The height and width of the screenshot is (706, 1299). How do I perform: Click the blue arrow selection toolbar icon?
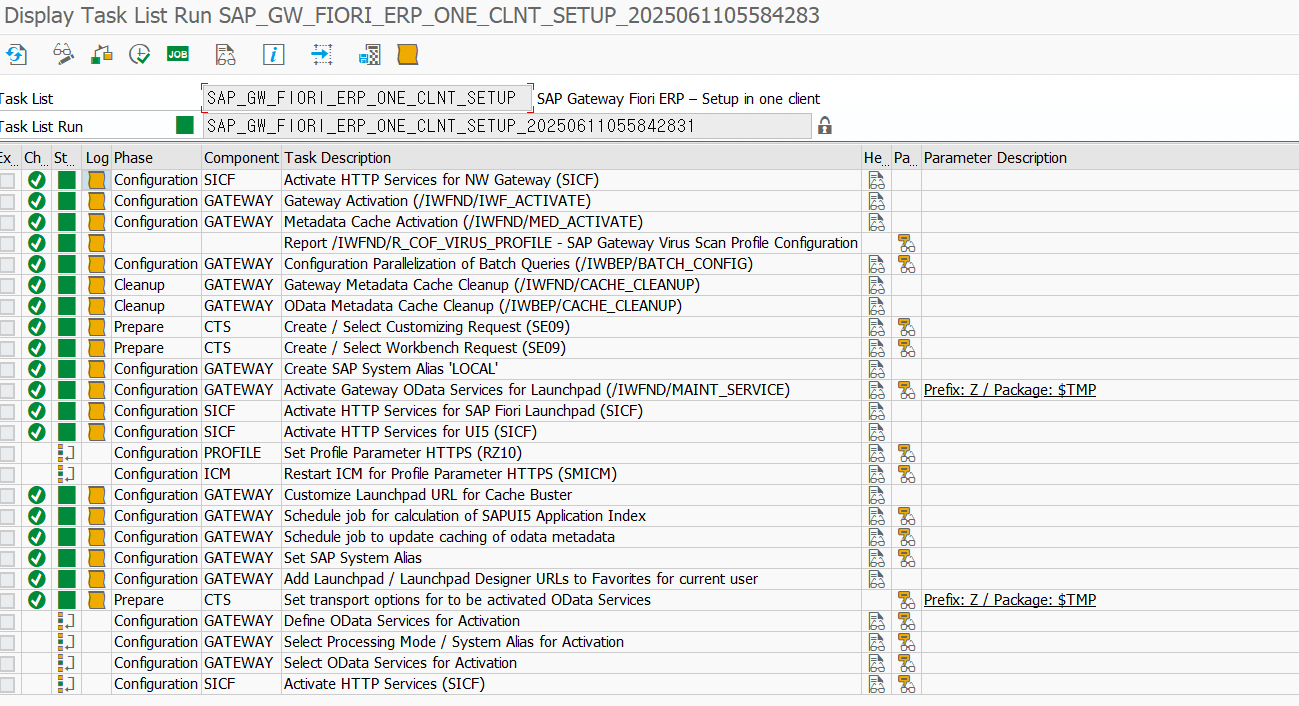[x=321, y=55]
